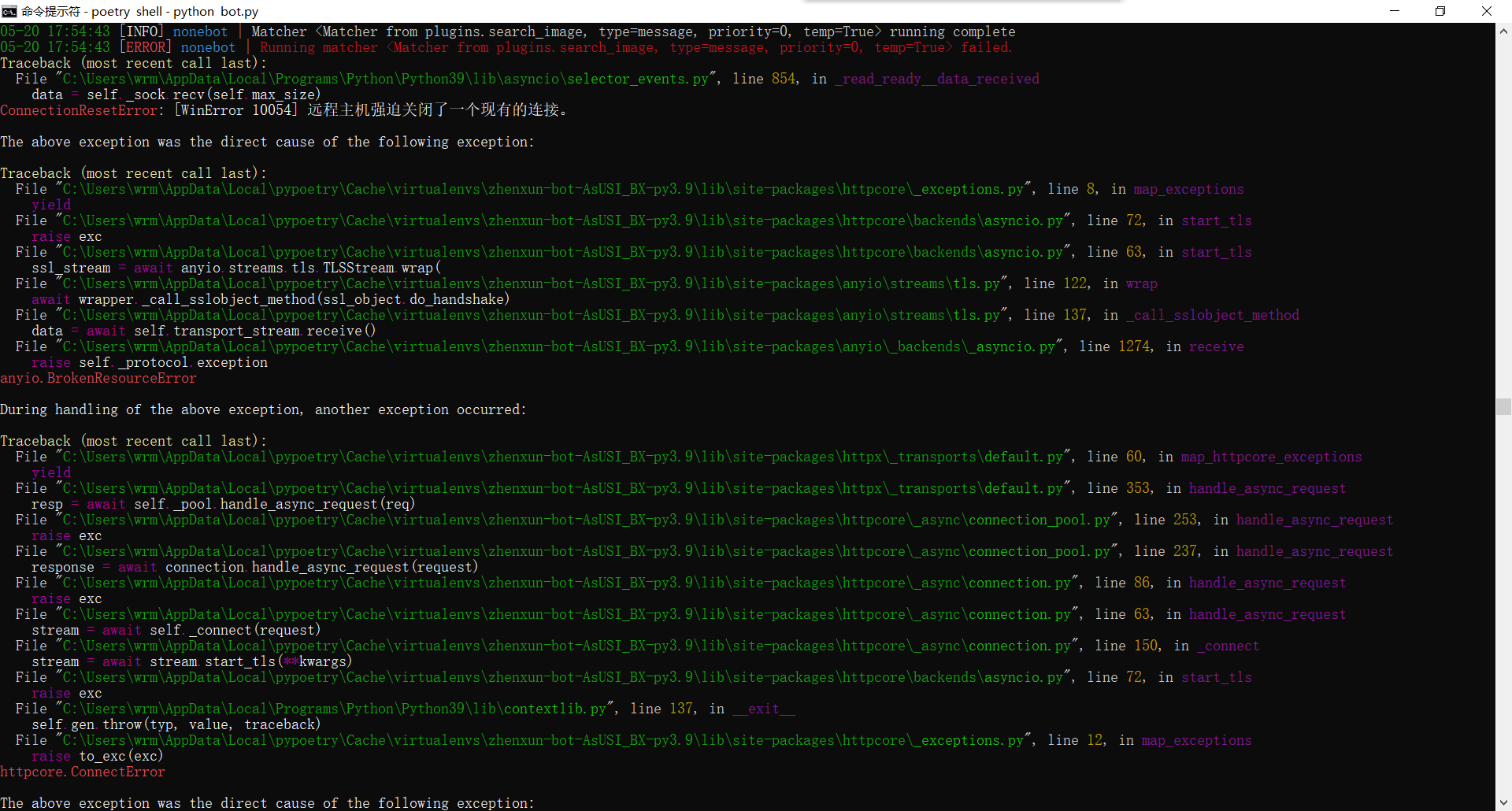This screenshot has height=811, width=1512.
Task: Click the '[ERROR]' log level tag
Action: (145, 47)
